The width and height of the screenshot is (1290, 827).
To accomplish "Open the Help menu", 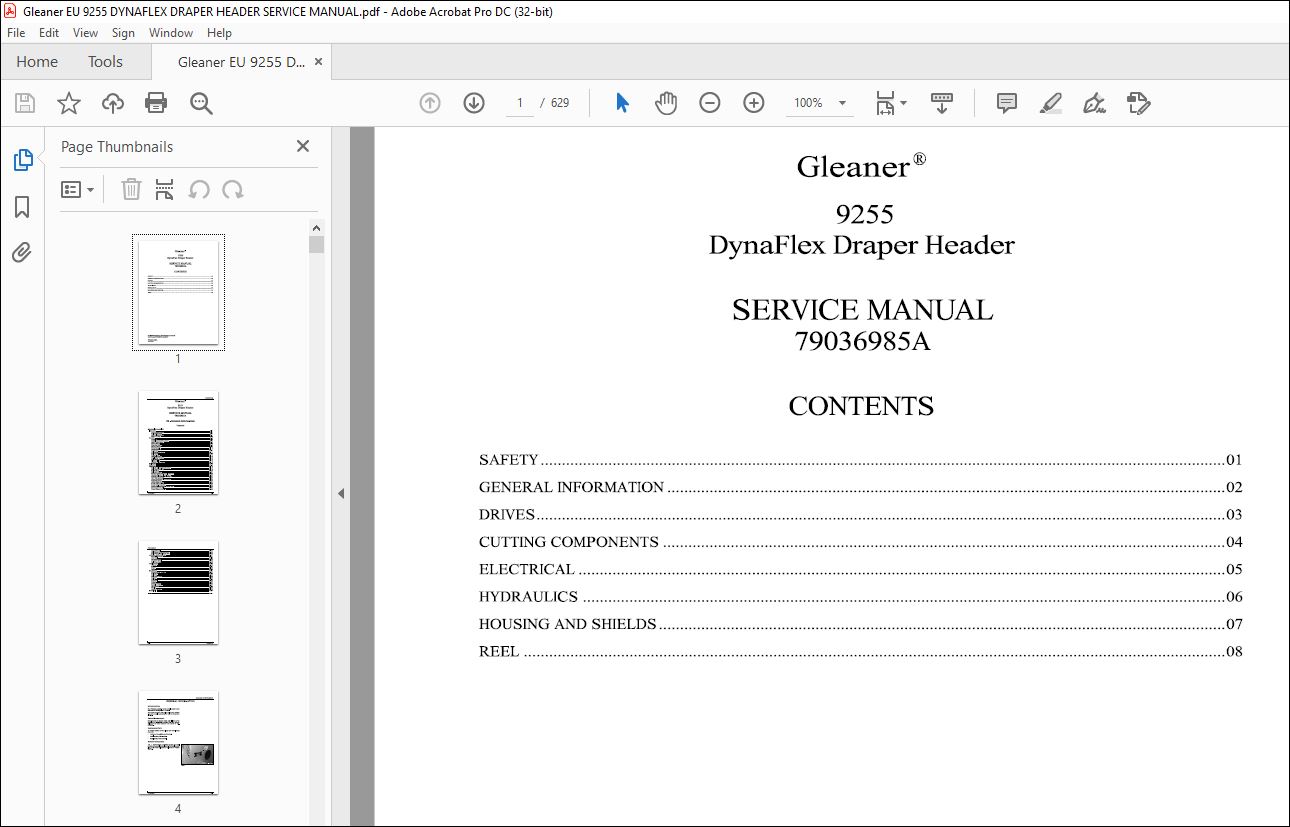I will click(x=219, y=33).
